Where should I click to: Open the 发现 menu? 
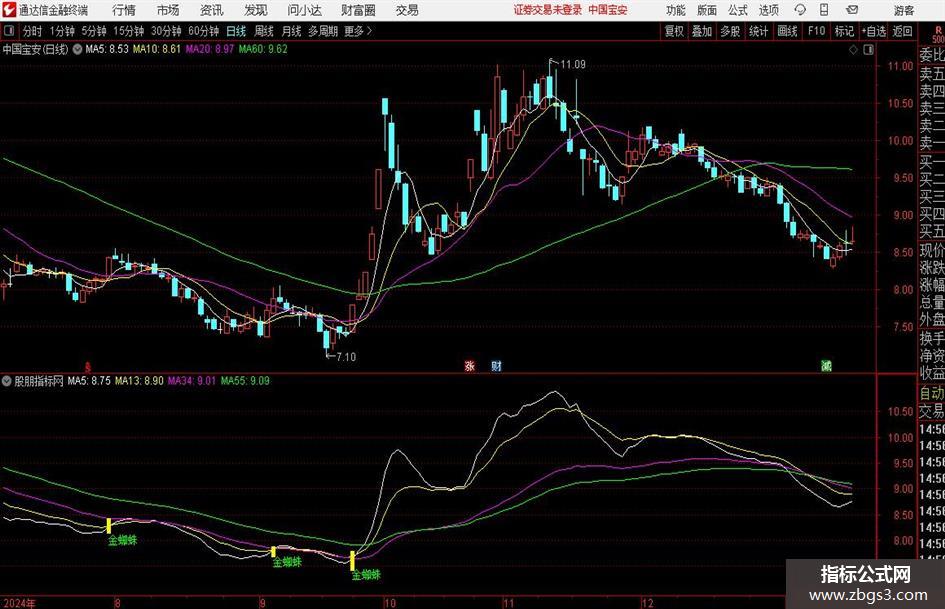(x=256, y=10)
